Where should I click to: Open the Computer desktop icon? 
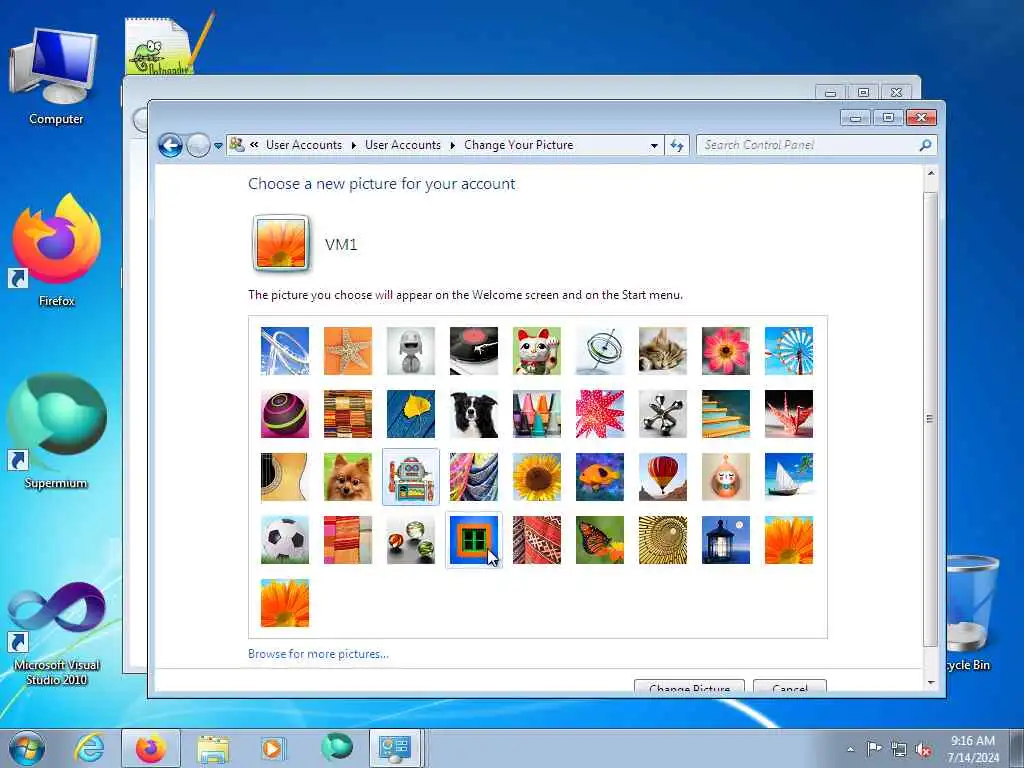click(56, 75)
